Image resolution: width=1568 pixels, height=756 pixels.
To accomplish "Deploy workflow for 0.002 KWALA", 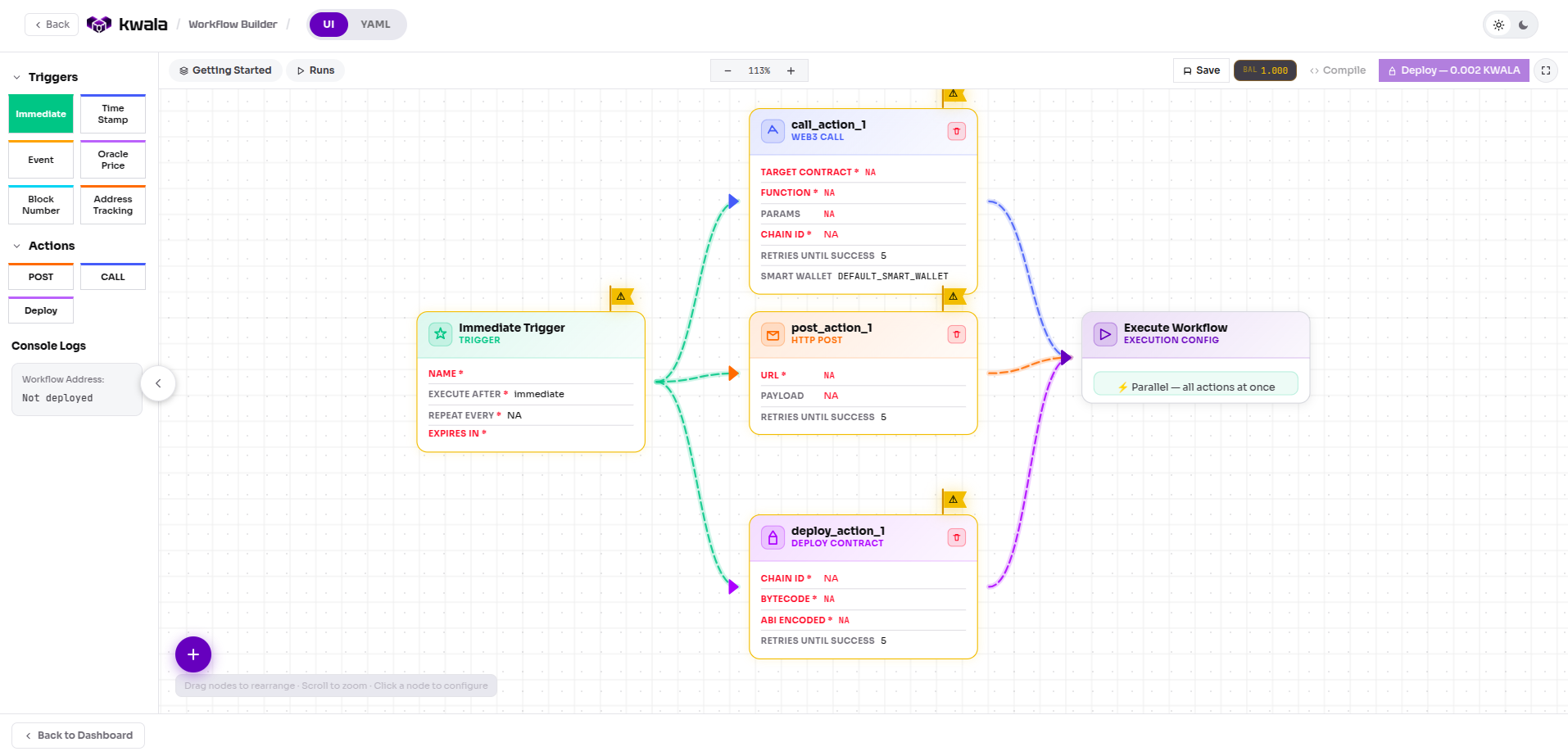I will coord(1453,70).
